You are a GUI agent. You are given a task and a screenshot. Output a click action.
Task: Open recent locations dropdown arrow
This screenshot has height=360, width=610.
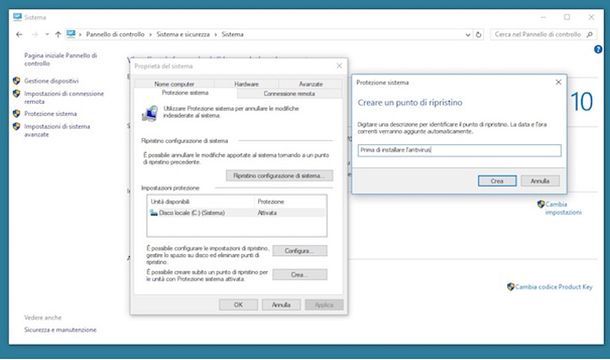[x=47, y=35]
